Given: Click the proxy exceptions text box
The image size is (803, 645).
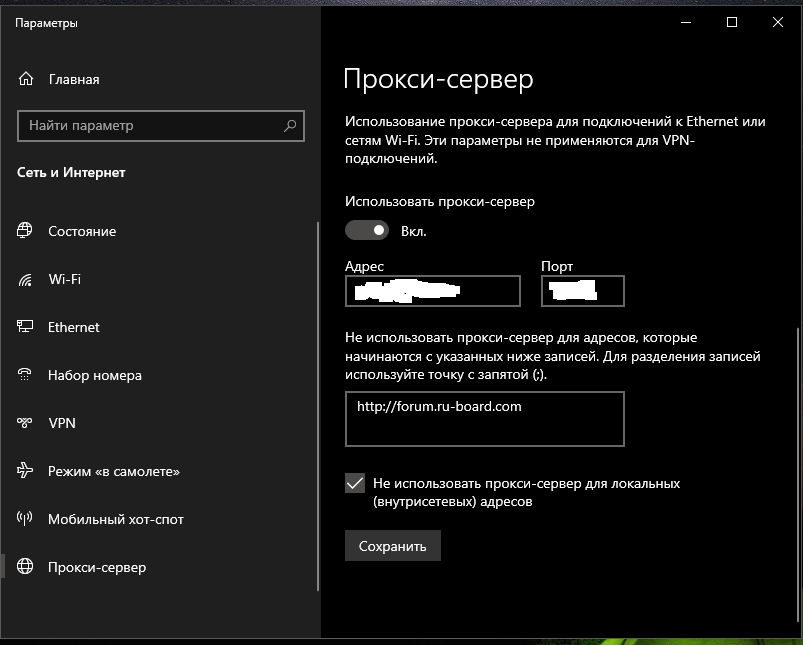Looking at the screenshot, I should (x=484, y=419).
